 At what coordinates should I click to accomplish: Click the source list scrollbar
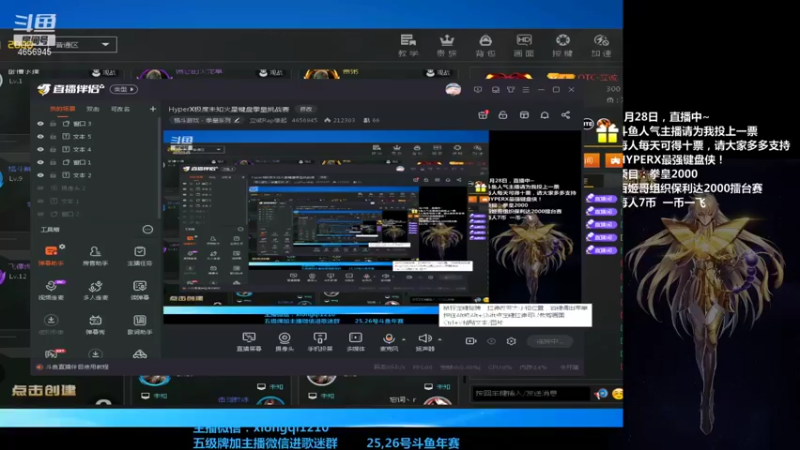159,168
